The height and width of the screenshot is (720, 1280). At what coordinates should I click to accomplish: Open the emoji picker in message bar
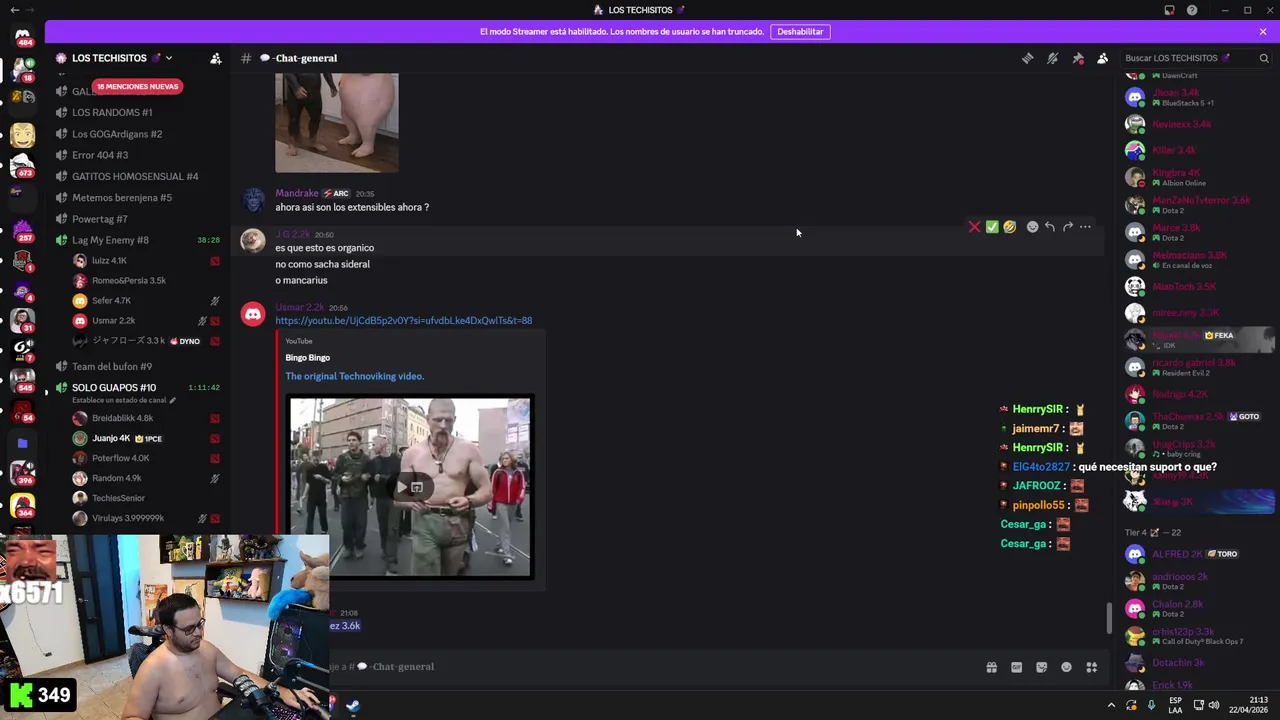(x=1066, y=667)
